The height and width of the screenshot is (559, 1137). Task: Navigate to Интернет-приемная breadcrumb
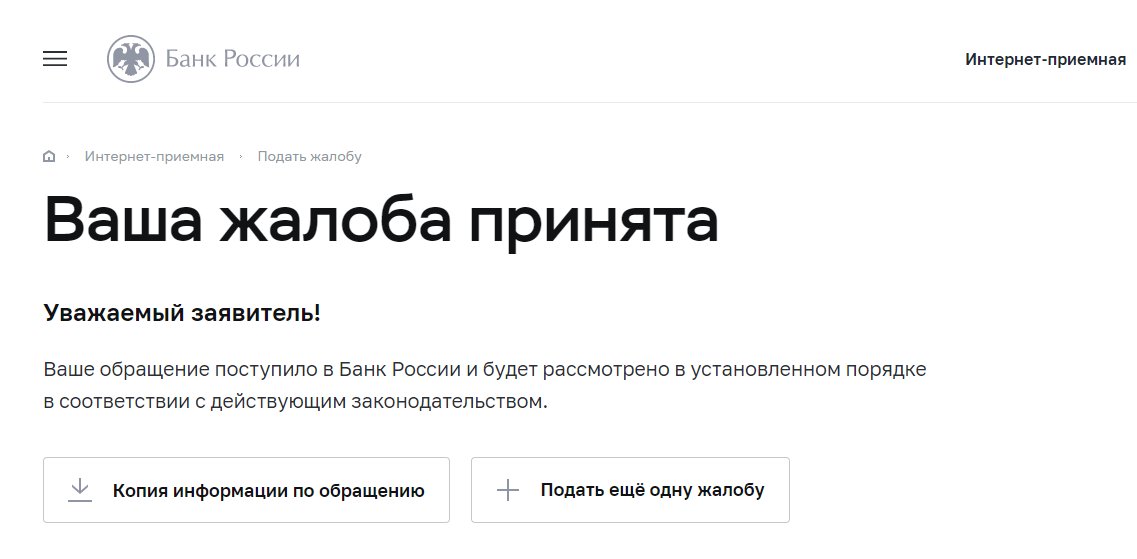pos(154,157)
